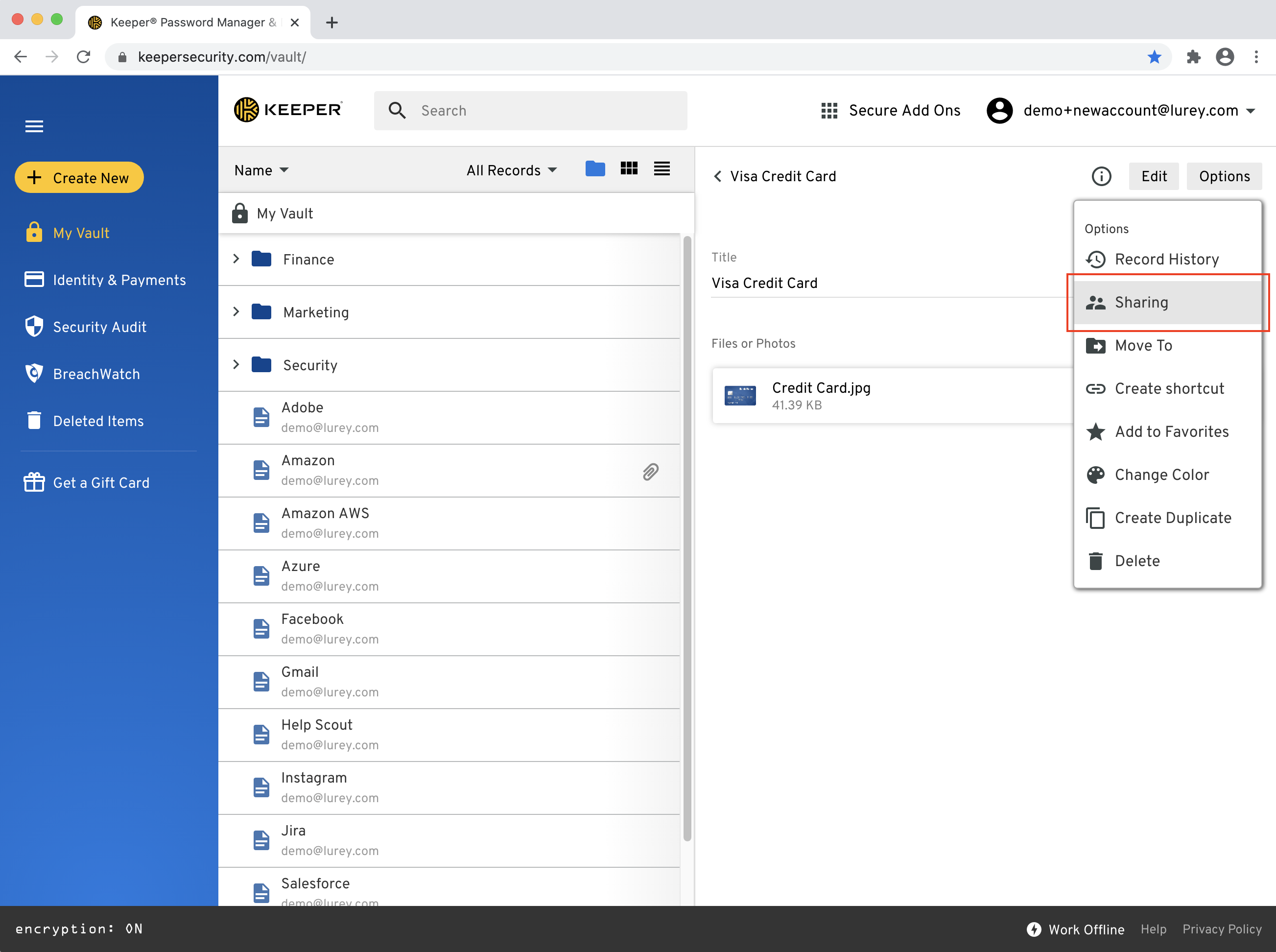Open the browser extensions puzzle icon
1276x952 pixels.
1193,56
